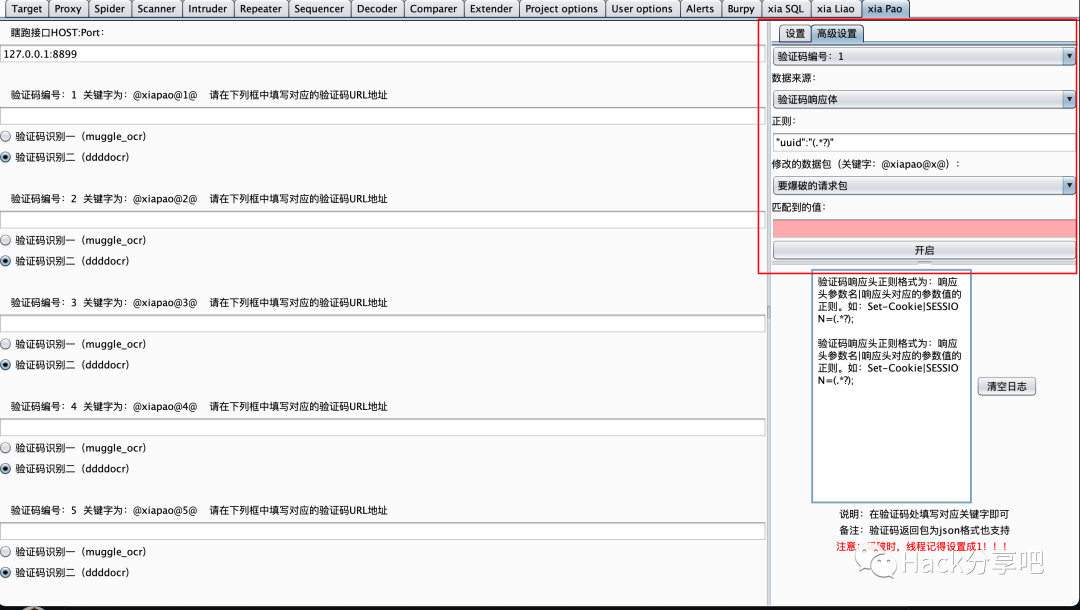This screenshot has height=610, width=1080.
Task: Select ddddocr radio for captcha 5
Action: click(x=6, y=573)
